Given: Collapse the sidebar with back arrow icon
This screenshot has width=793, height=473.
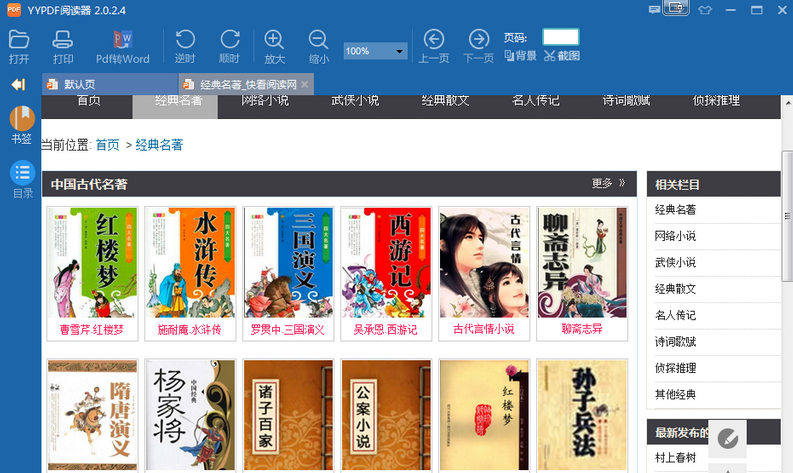Looking at the screenshot, I should [19, 84].
